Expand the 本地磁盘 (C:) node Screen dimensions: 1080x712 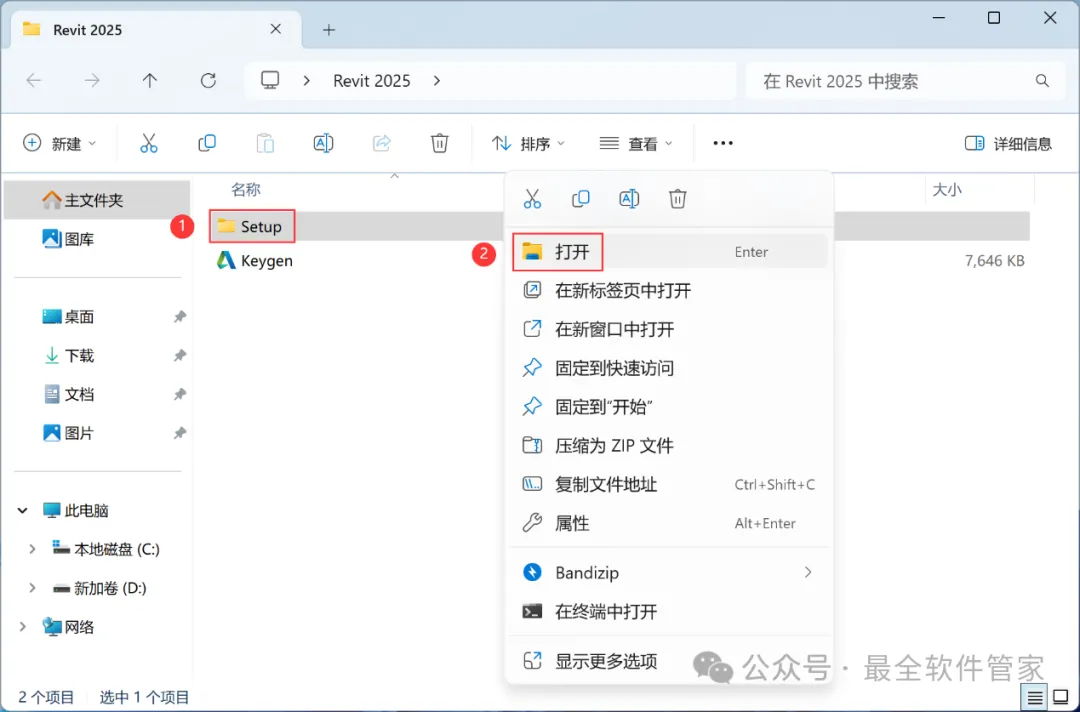(x=32, y=549)
